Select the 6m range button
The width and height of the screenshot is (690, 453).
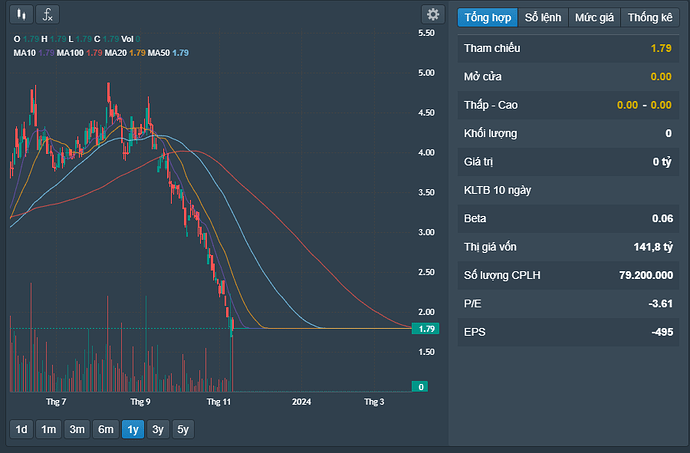click(105, 429)
